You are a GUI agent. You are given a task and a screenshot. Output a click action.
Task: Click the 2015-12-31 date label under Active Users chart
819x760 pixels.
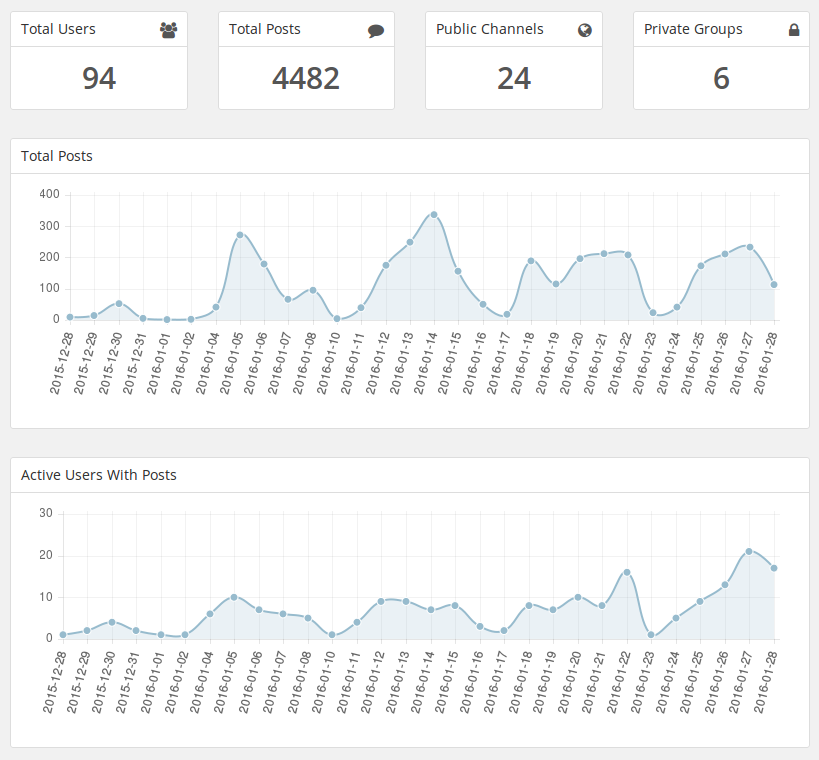(127, 682)
